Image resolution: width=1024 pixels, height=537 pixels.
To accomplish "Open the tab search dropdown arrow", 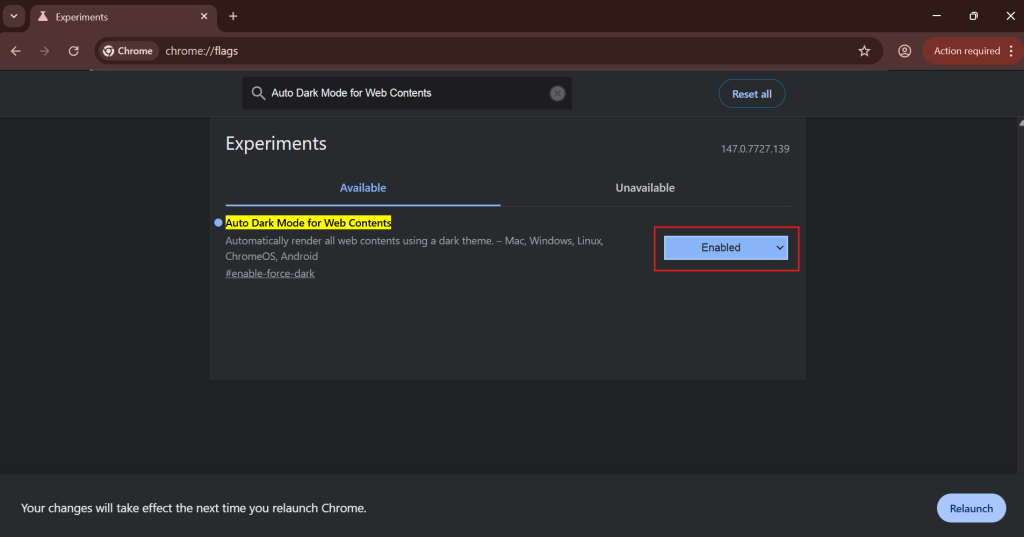I will tap(14, 16).
